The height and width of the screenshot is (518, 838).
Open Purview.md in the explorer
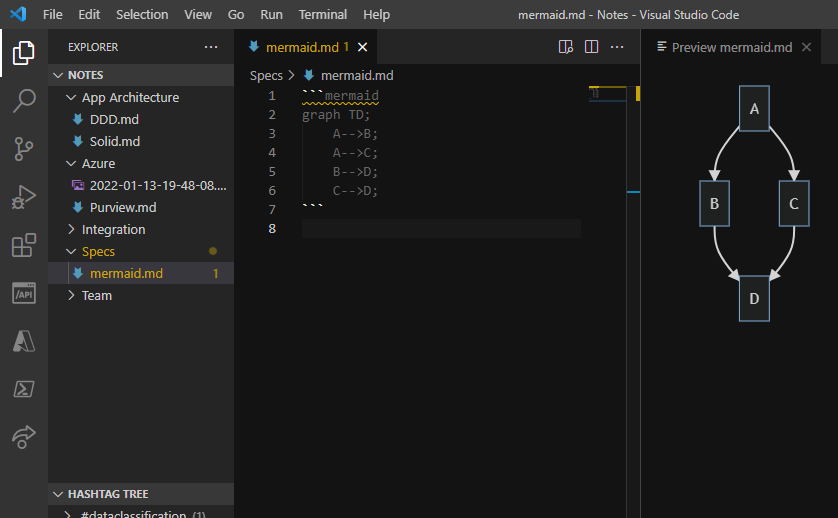(141, 207)
